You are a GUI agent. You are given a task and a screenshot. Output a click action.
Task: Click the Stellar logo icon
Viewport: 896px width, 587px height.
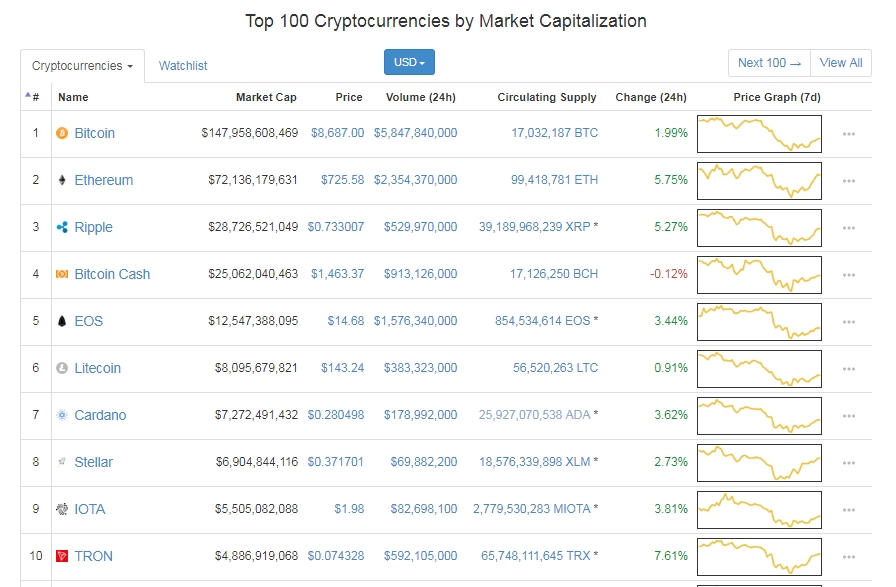coord(62,462)
